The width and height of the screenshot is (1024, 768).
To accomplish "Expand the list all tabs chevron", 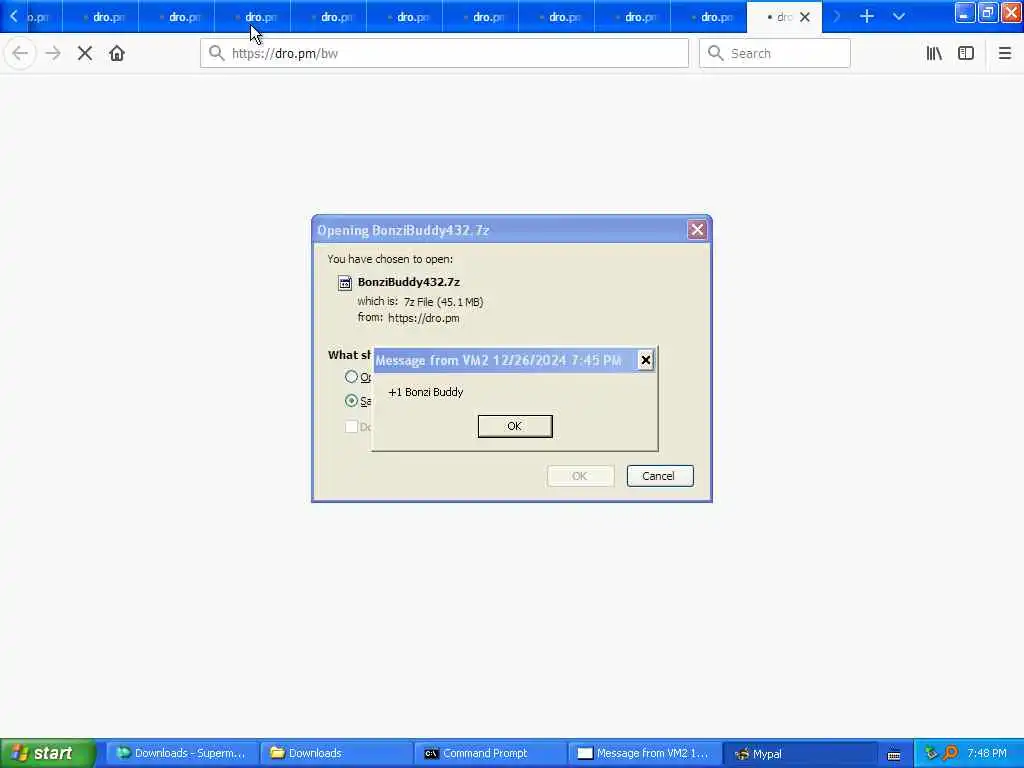I will click(x=899, y=16).
